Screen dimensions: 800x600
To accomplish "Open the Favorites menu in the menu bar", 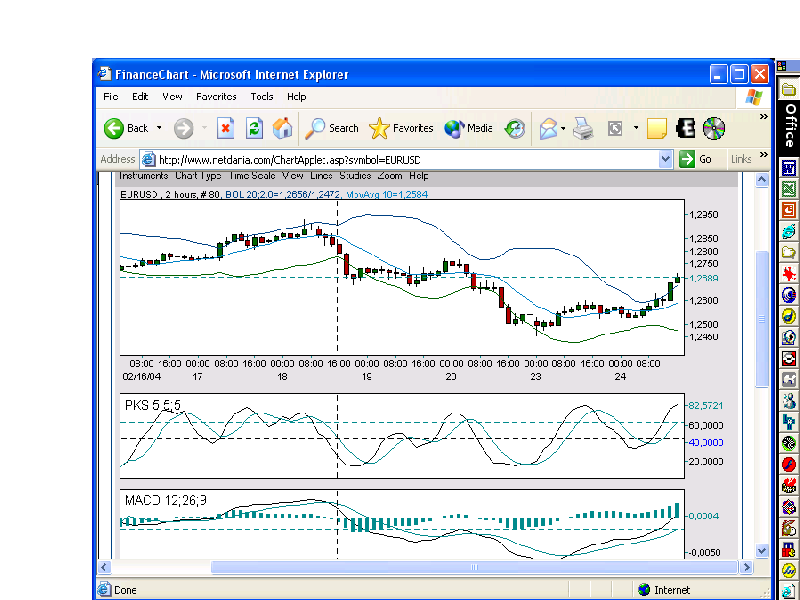I will pyautogui.click(x=216, y=96).
